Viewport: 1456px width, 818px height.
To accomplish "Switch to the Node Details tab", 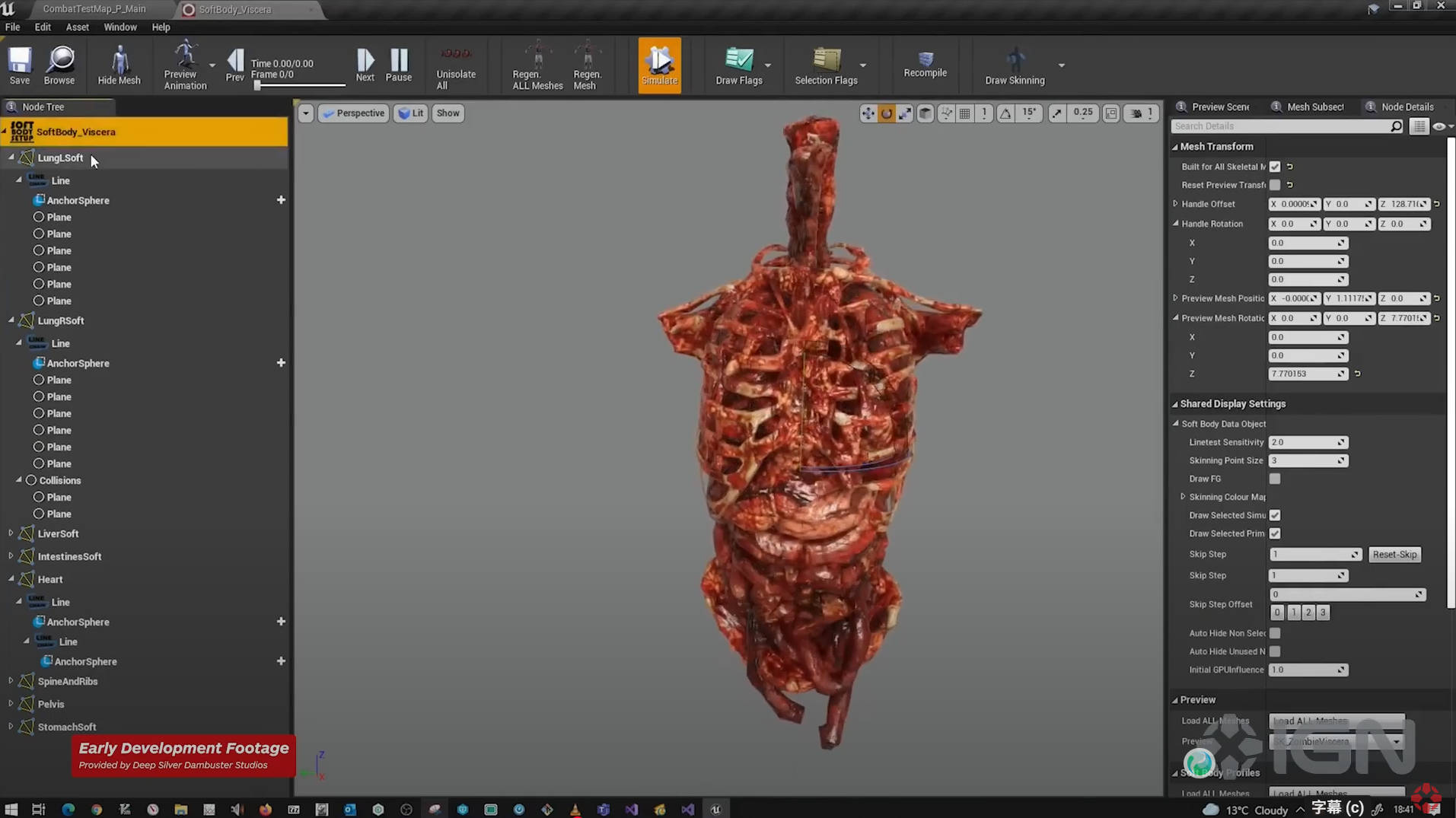I will click(x=1407, y=107).
